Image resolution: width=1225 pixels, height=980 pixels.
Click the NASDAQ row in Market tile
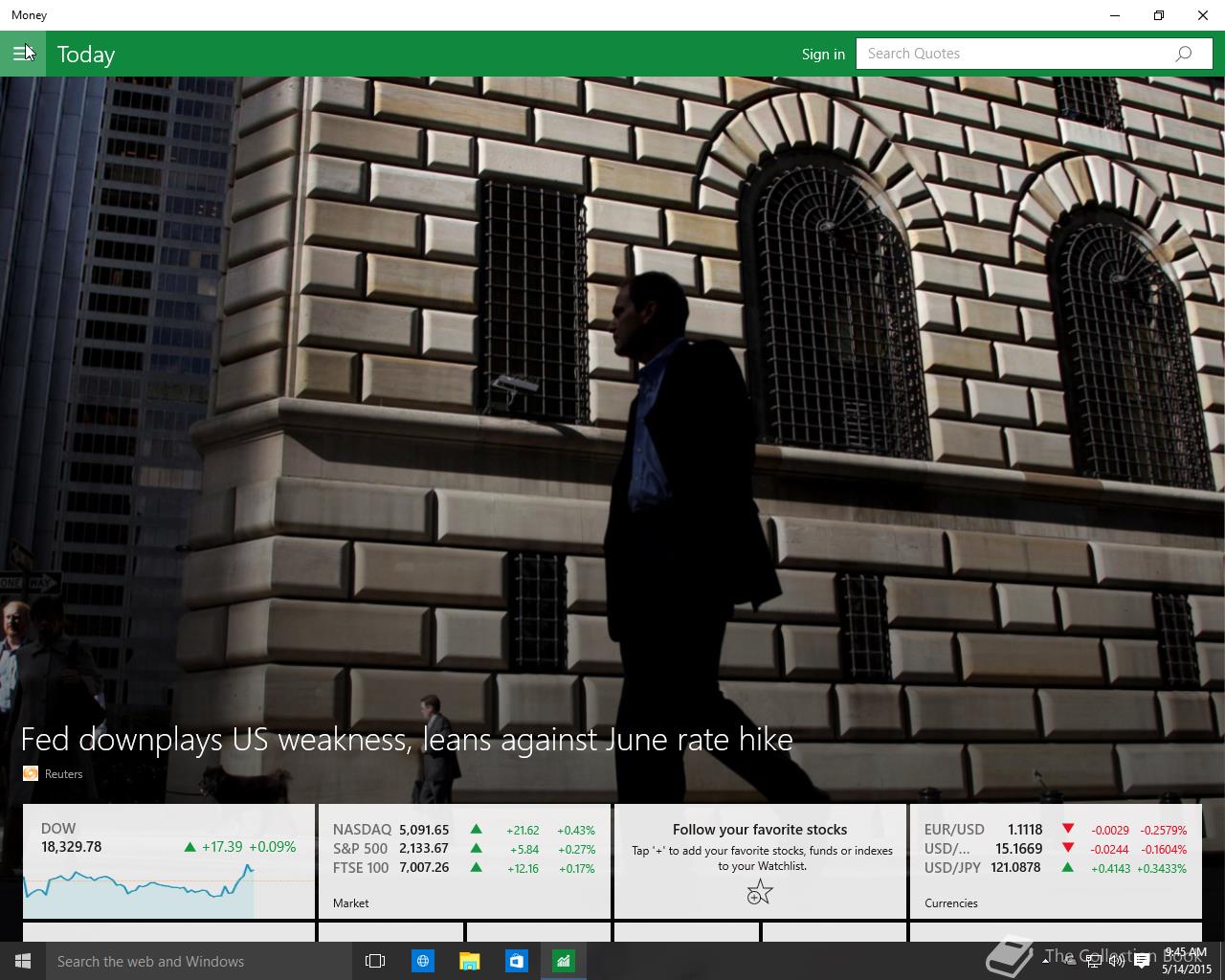pyautogui.click(x=464, y=830)
